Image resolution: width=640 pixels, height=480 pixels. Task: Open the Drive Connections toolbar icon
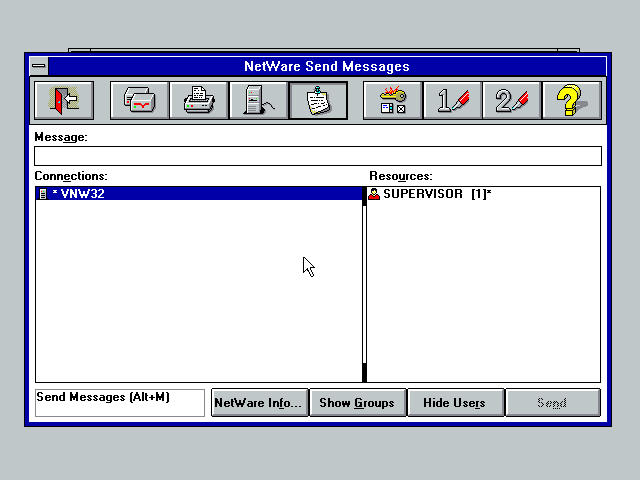click(x=139, y=100)
